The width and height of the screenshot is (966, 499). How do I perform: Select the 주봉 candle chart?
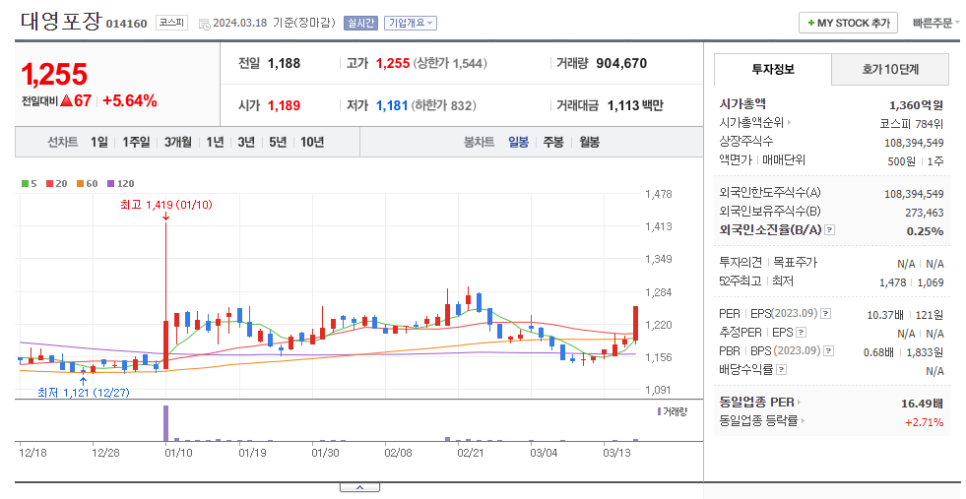pyautogui.click(x=553, y=142)
